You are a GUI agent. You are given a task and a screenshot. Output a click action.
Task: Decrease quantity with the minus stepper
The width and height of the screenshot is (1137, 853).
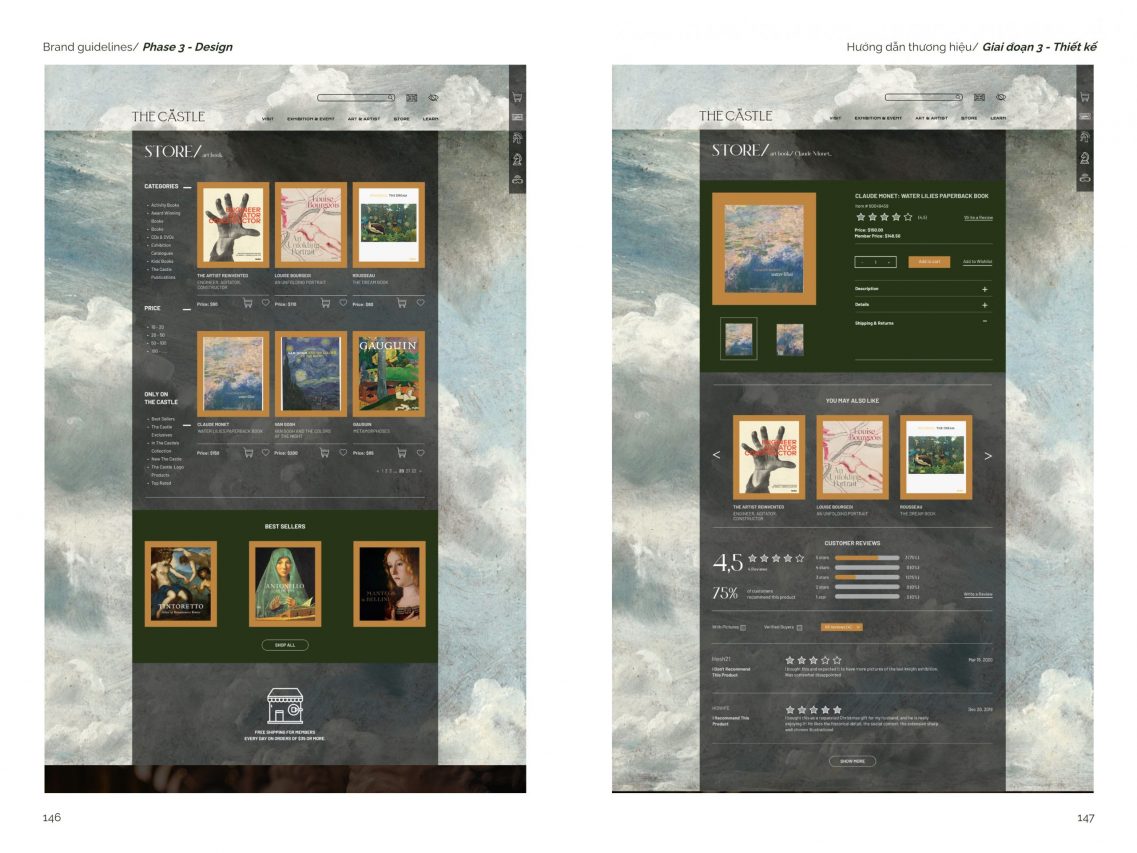(x=861, y=262)
